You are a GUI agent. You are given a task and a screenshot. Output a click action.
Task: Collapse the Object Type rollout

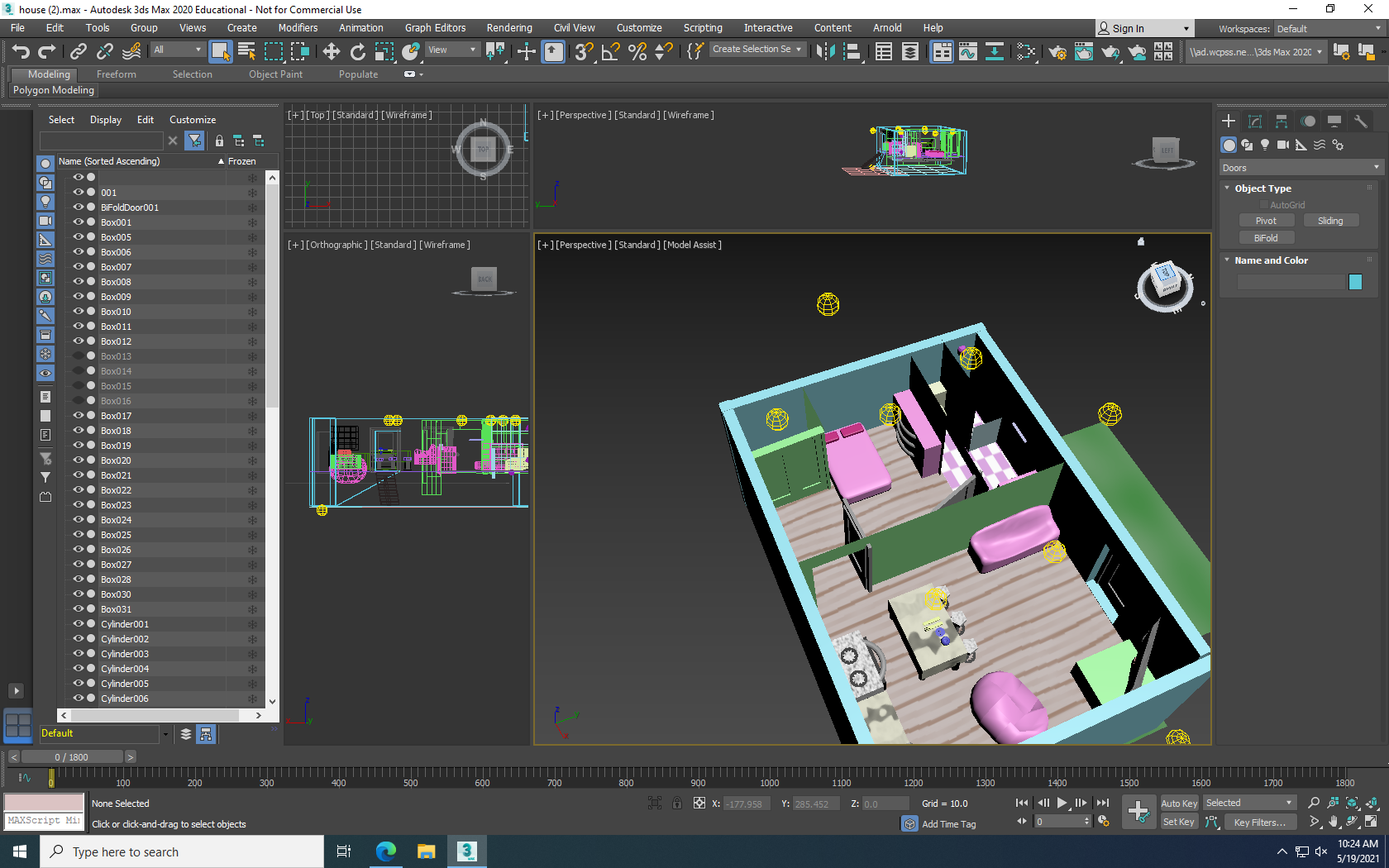click(1258, 188)
